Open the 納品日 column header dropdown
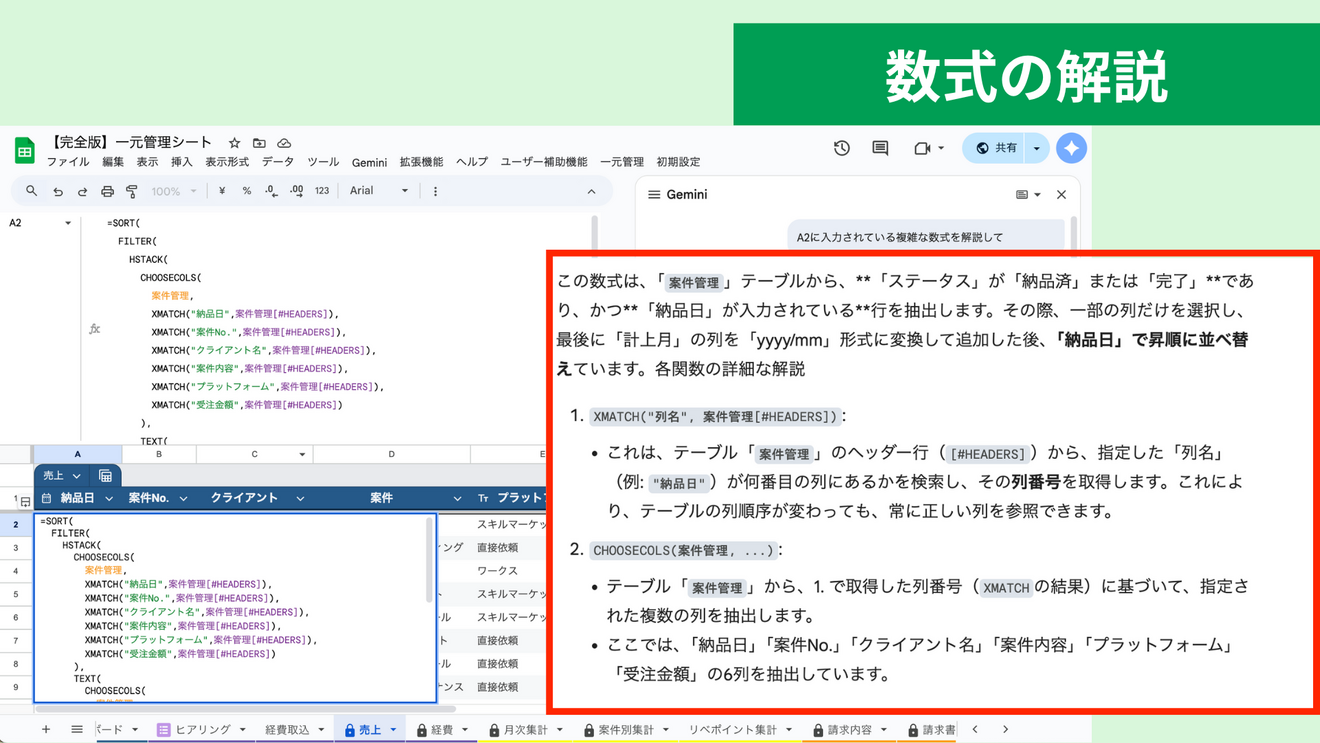The height and width of the screenshot is (743, 1320). coord(109,498)
